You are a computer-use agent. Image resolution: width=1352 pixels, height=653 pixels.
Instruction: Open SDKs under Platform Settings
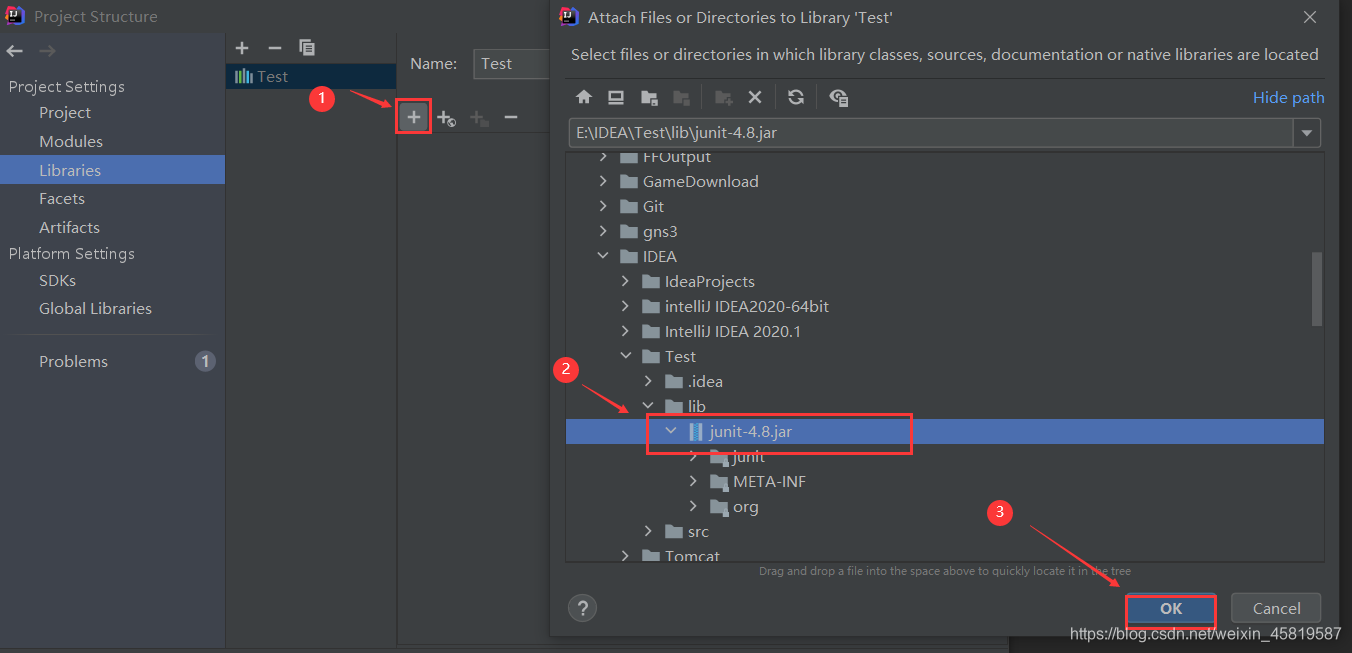click(x=57, y=281)
